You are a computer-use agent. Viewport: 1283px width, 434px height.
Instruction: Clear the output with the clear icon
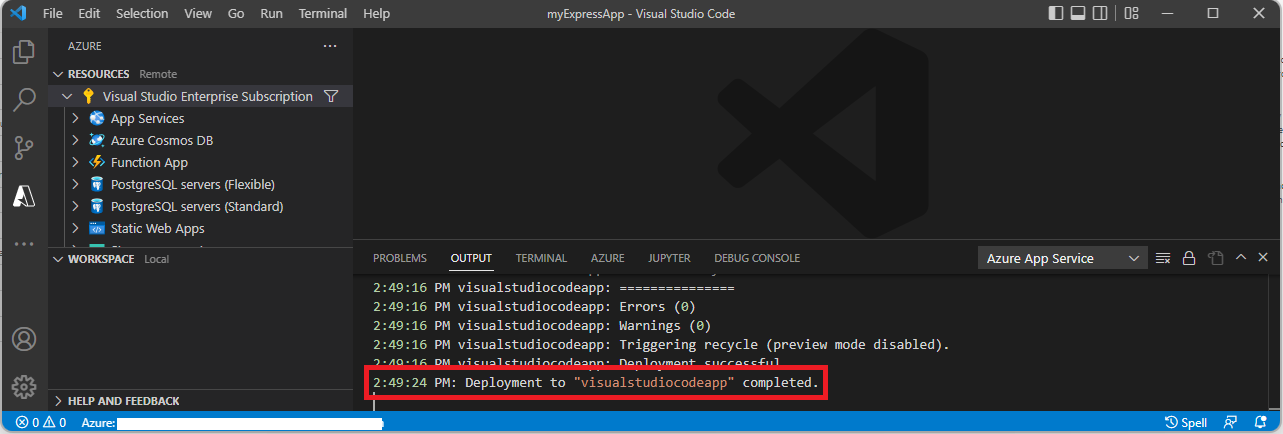(x=1163, y=258)
